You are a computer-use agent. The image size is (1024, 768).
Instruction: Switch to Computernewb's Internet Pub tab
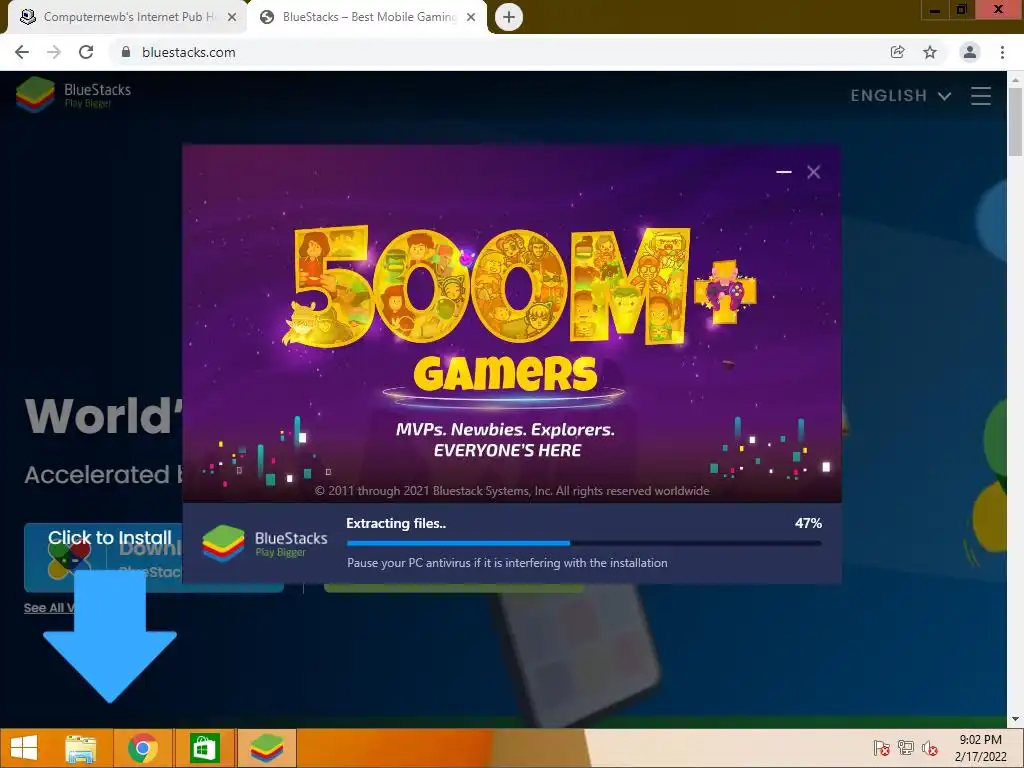coord(127,17)
